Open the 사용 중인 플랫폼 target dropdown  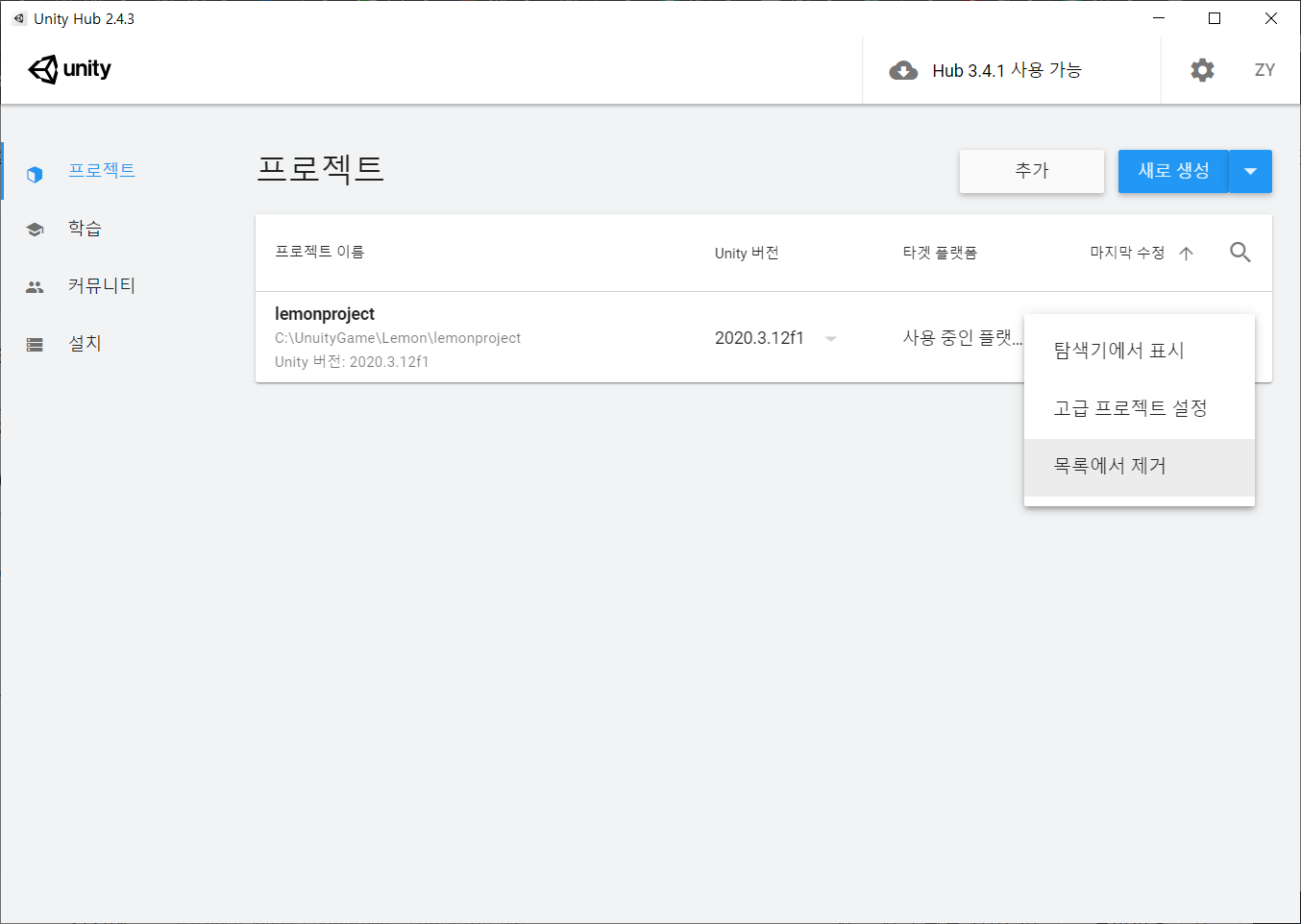coord(963,338)
